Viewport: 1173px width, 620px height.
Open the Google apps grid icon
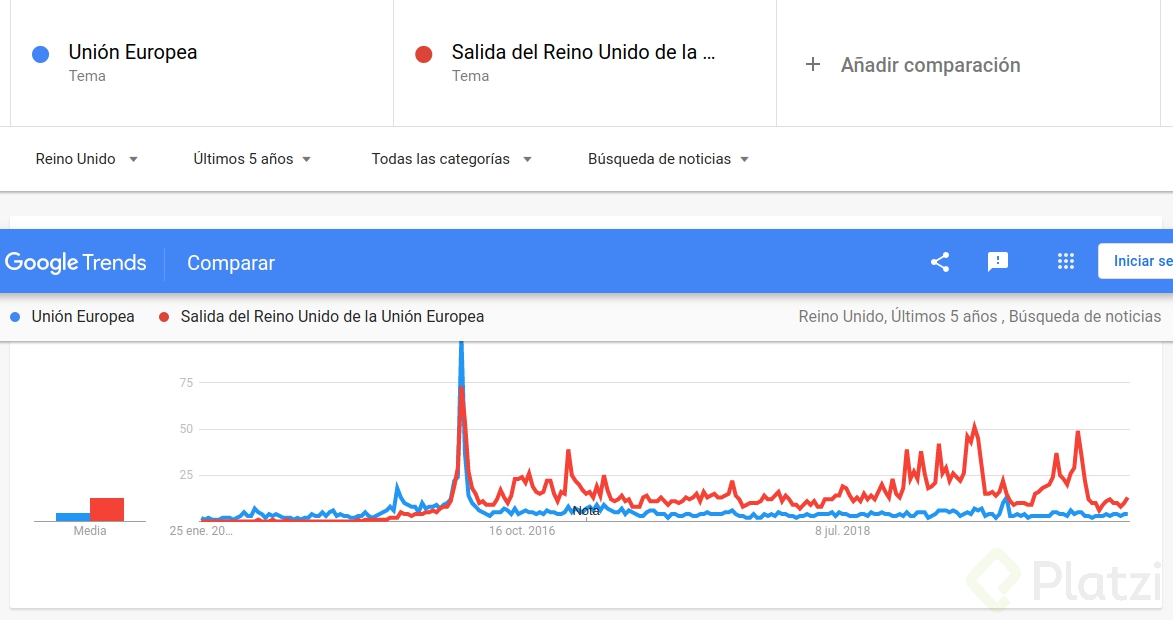[1066, 262]
